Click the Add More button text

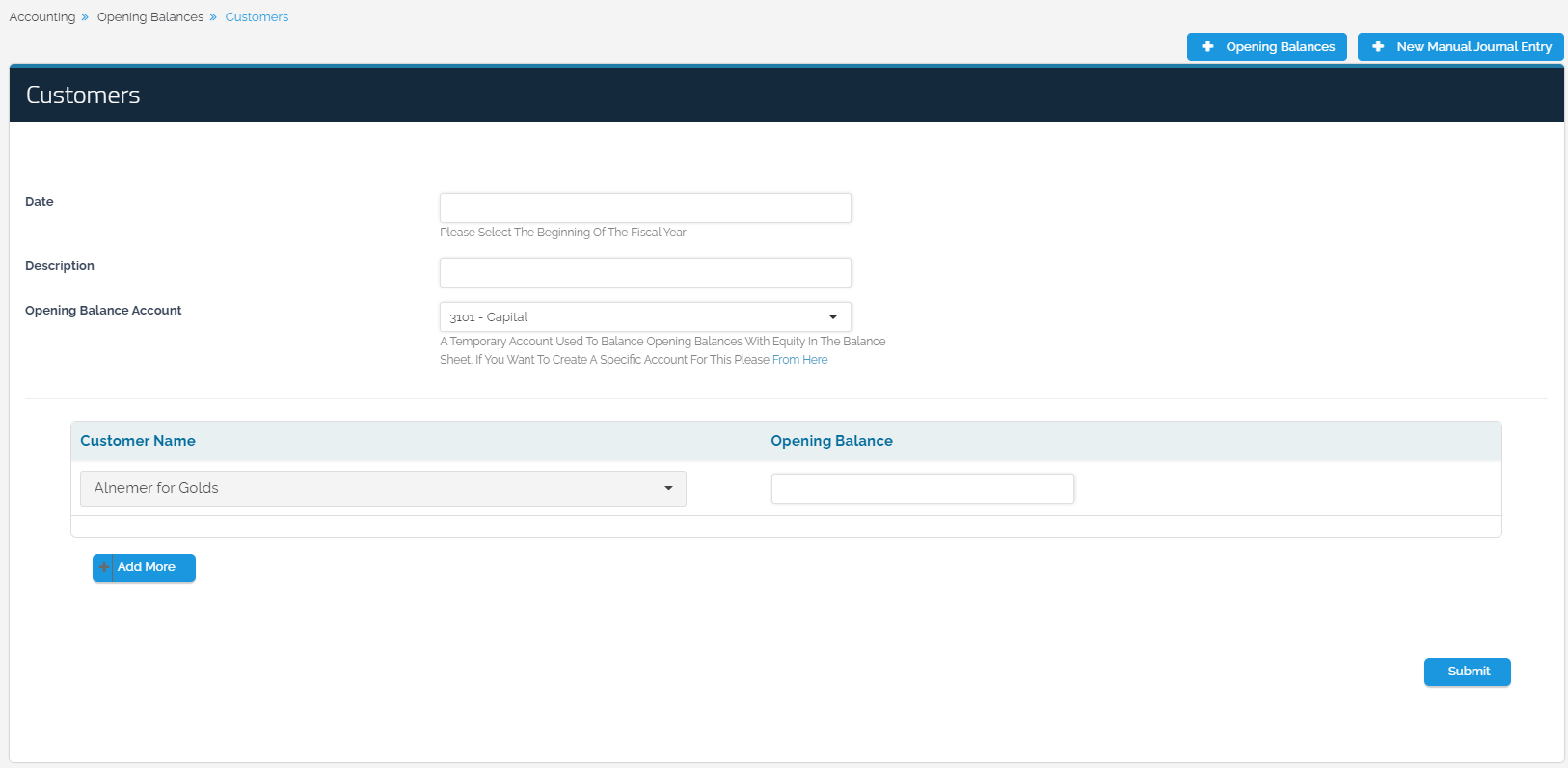coord(147,567)
